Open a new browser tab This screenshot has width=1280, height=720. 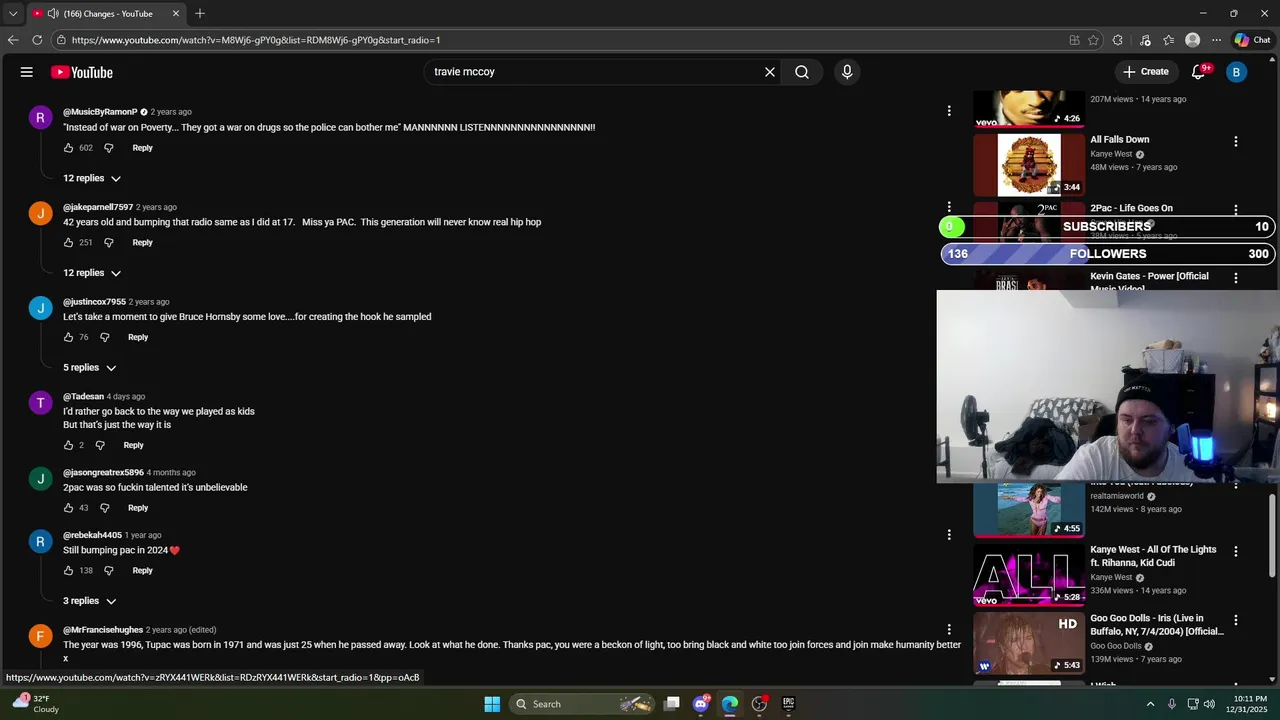click(x=200, y=13)
